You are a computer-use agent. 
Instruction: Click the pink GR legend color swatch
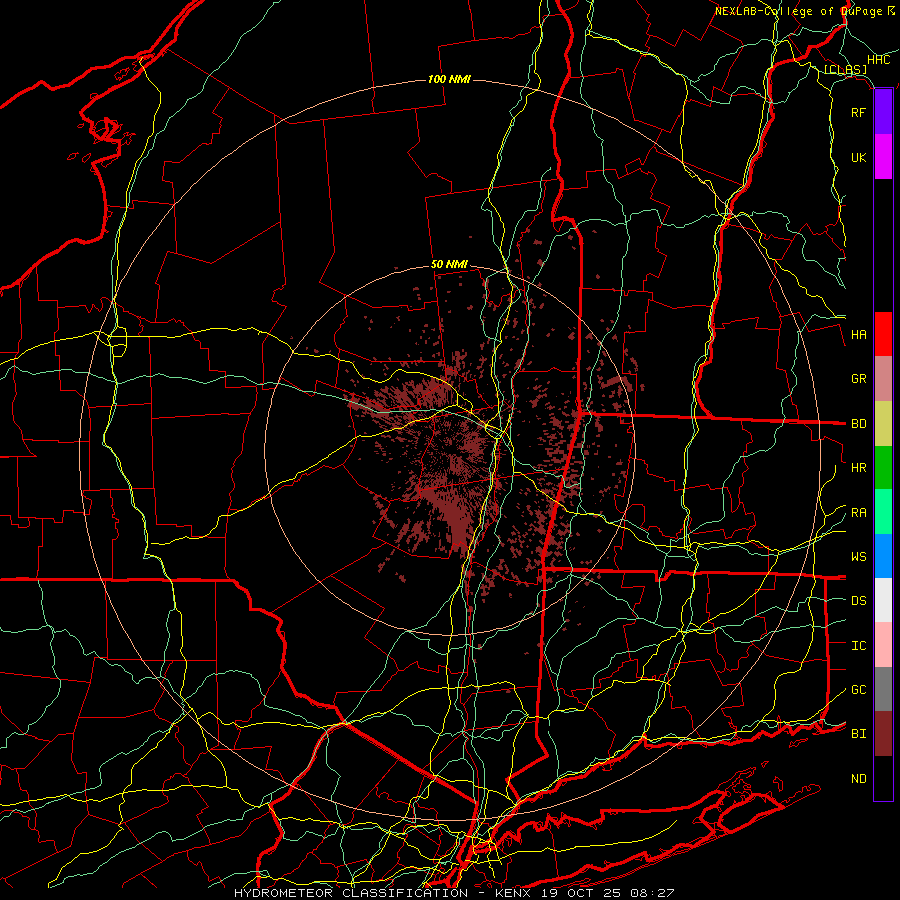883,379
